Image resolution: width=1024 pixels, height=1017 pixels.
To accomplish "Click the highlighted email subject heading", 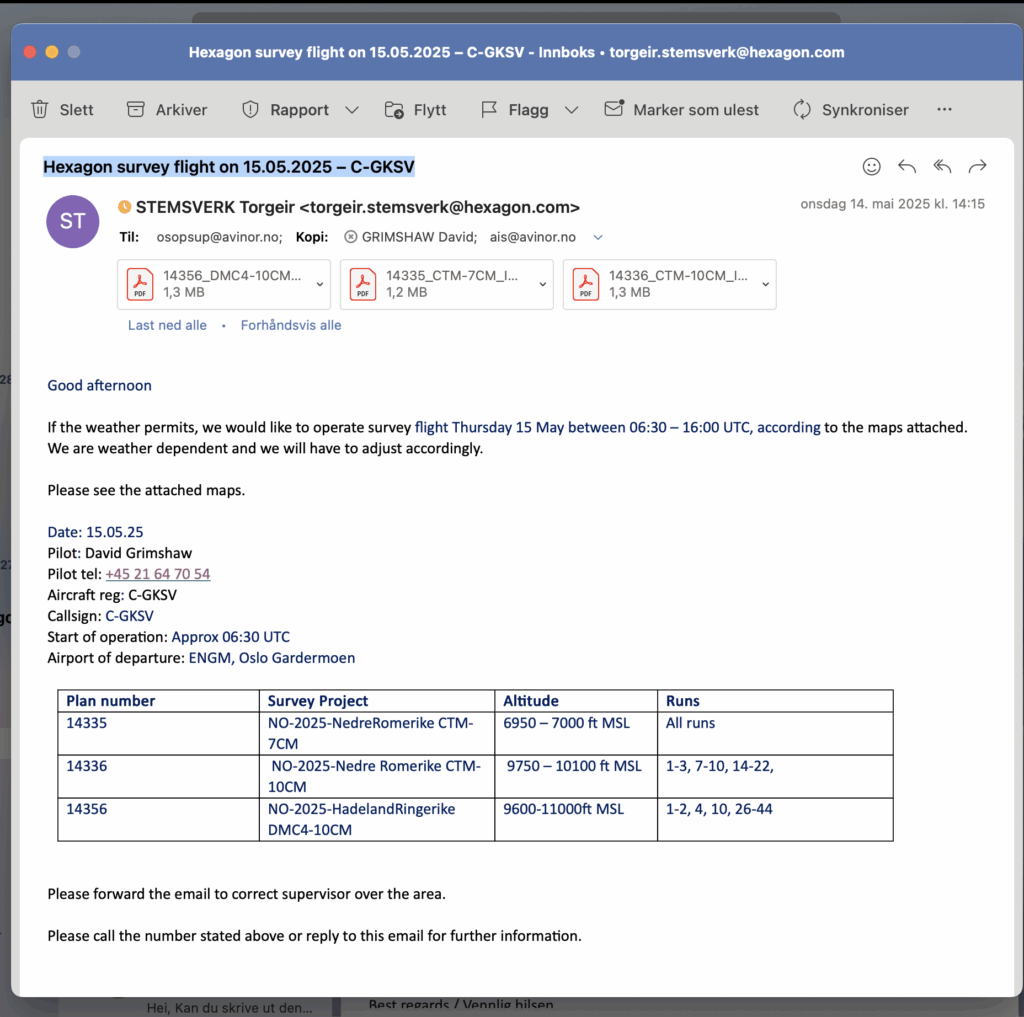I will point(229,167).
